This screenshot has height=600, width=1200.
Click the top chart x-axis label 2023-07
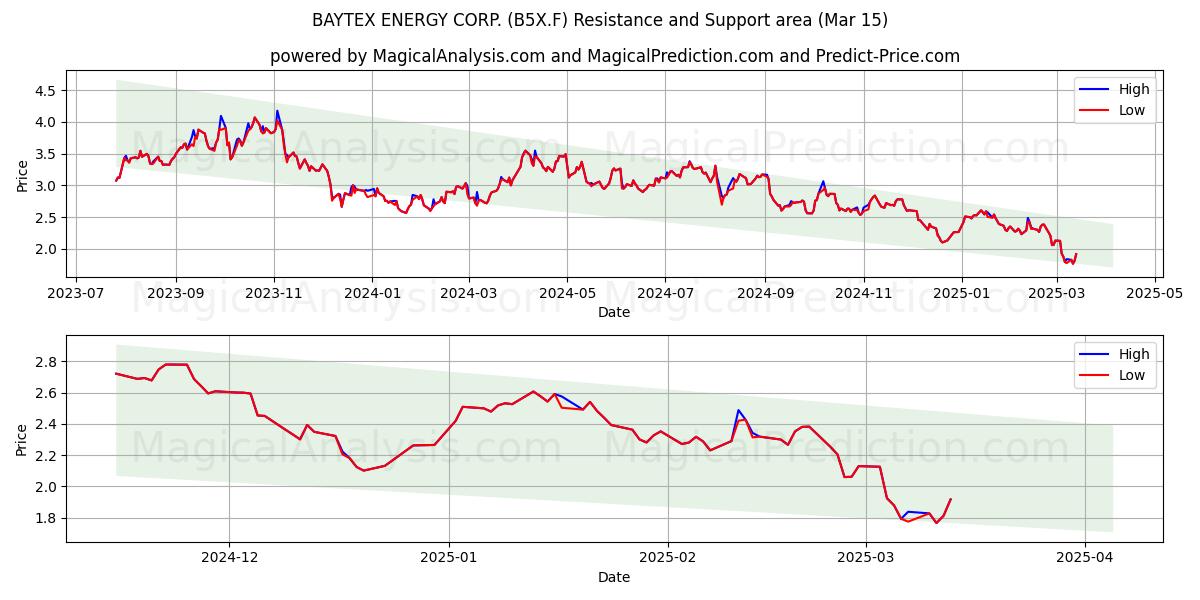tap(78, 294)
